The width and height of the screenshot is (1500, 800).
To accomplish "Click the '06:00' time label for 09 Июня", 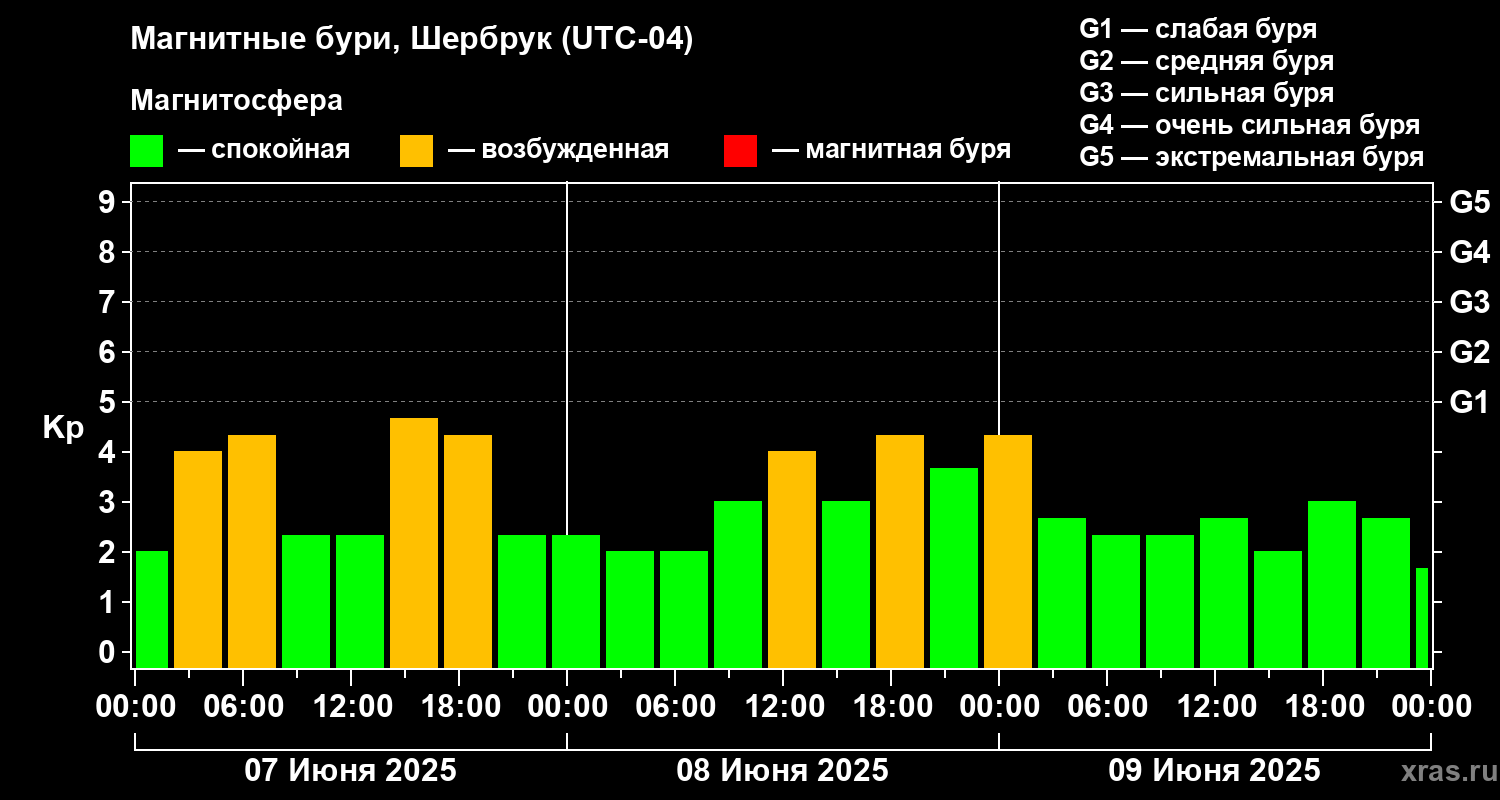I will click(1106, 706).
